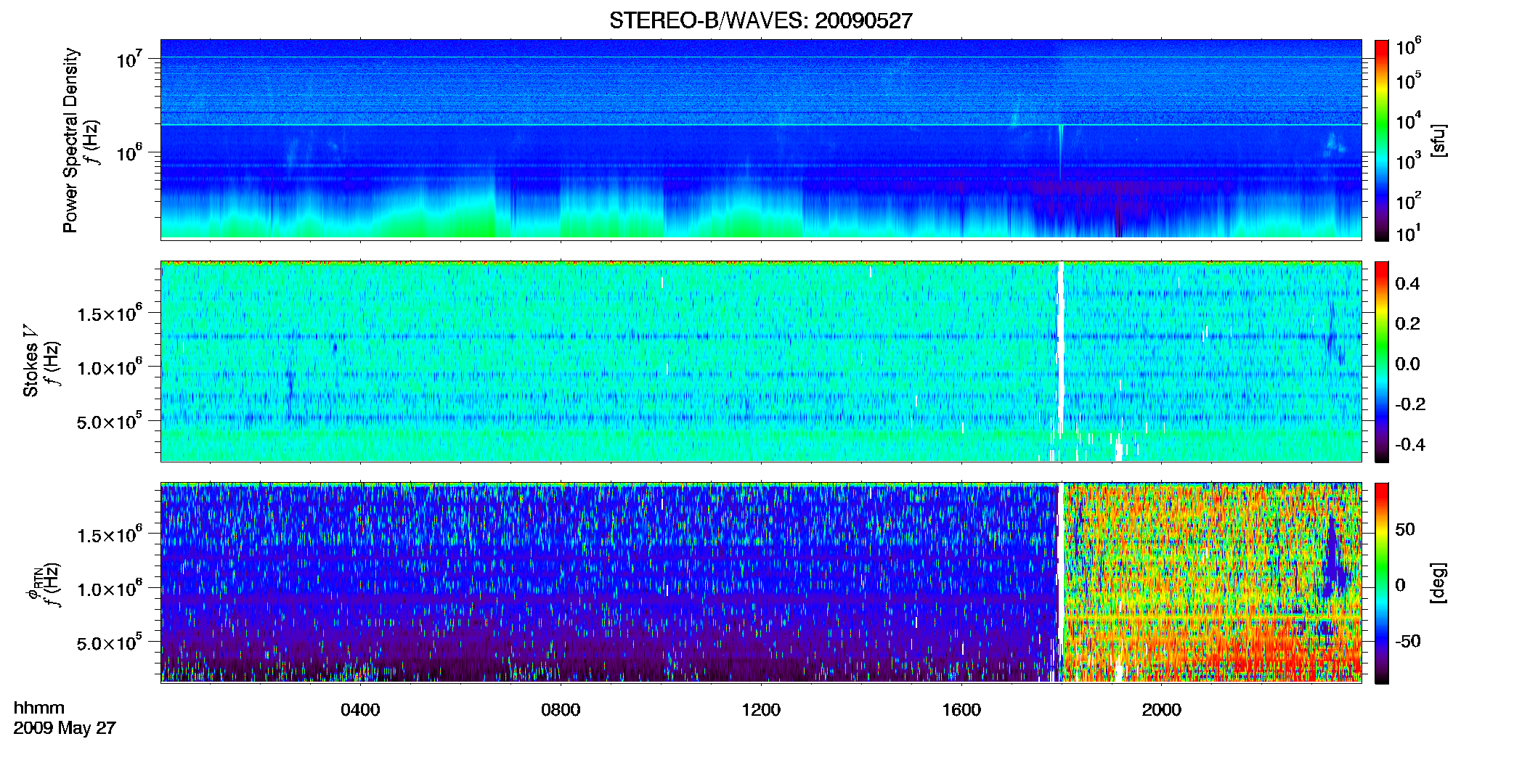
Task: Click the "0800" time axis label
Action: click(561, 709)
